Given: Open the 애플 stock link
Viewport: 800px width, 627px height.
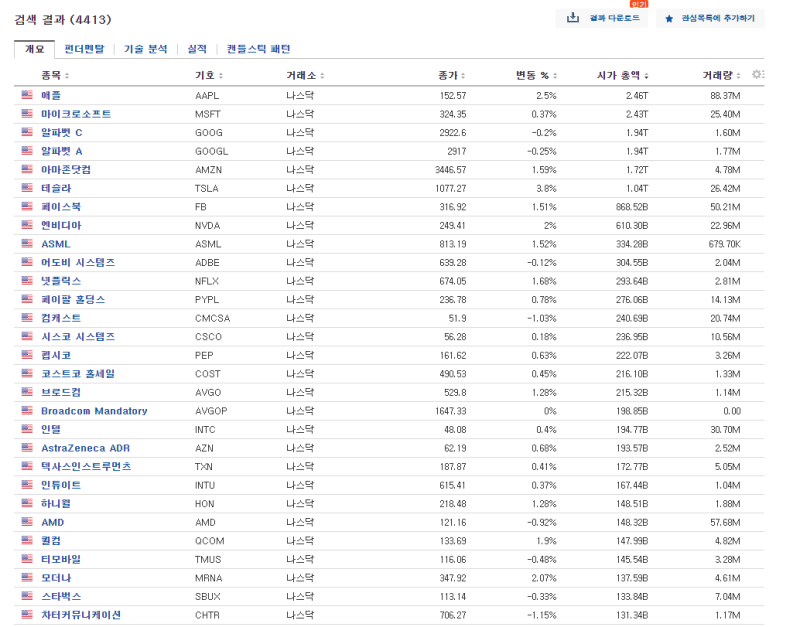Looking at the screenshot, I should 51,95.
